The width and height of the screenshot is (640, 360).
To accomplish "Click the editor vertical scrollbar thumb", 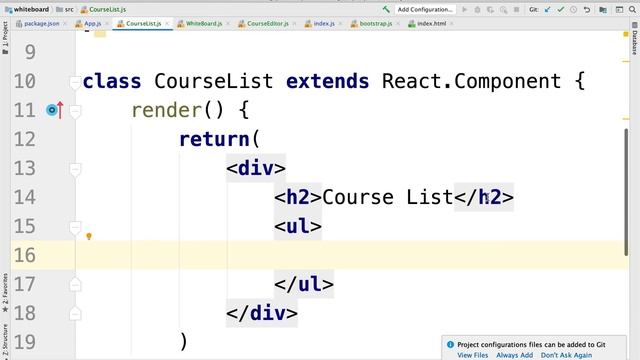I will click(626, 192).
